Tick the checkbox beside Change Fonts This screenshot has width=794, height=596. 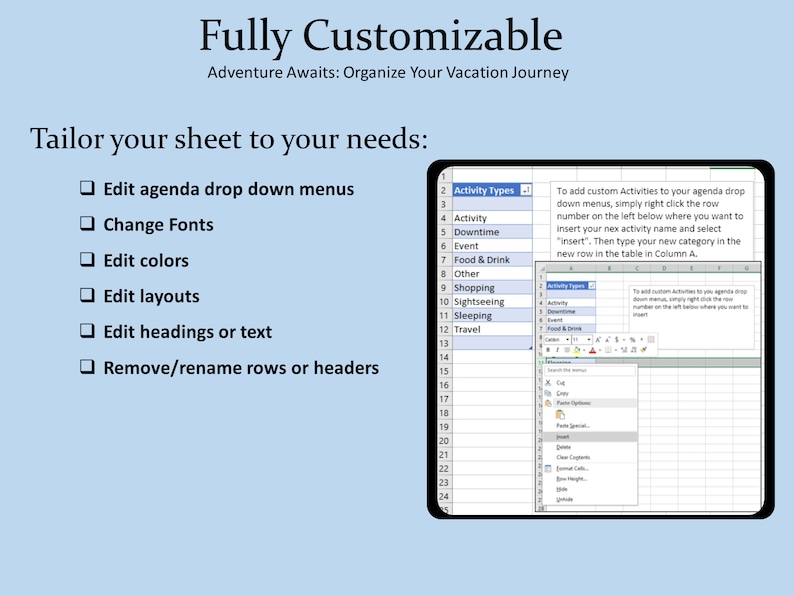(x=87, y=223)
